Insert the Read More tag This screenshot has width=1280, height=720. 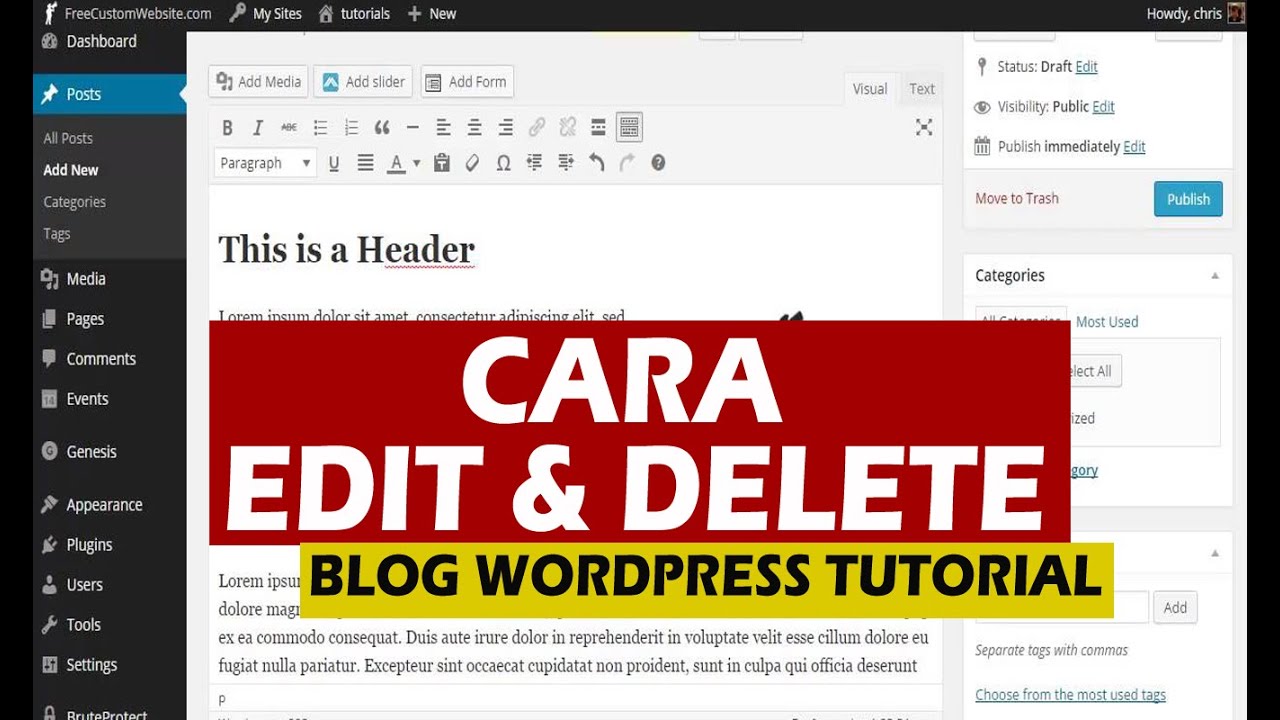pyautogui.click(x=598, y=127)
